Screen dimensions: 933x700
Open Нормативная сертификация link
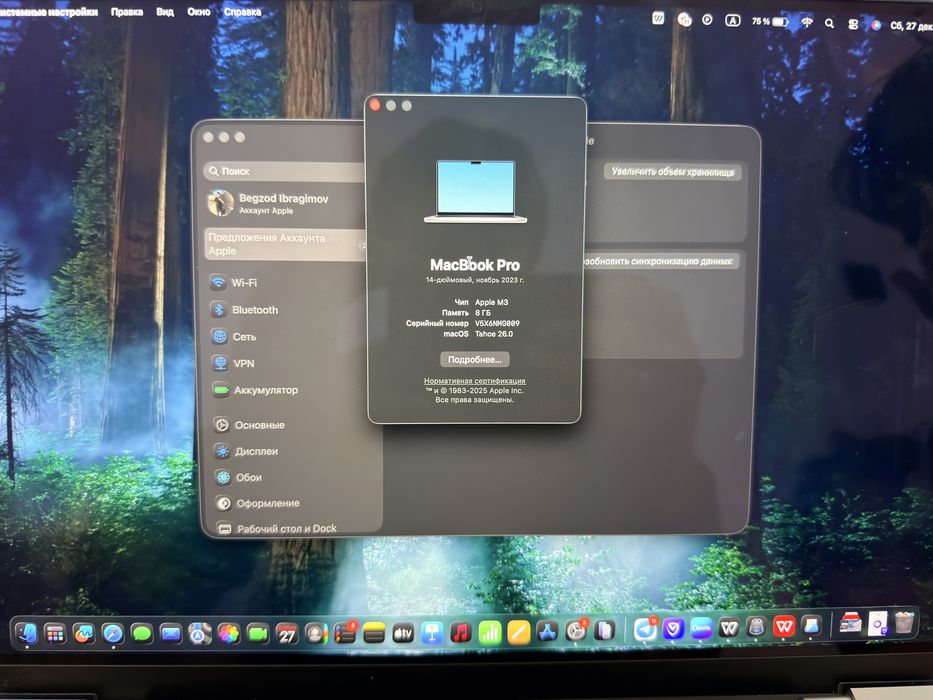[x=474, y=381]
